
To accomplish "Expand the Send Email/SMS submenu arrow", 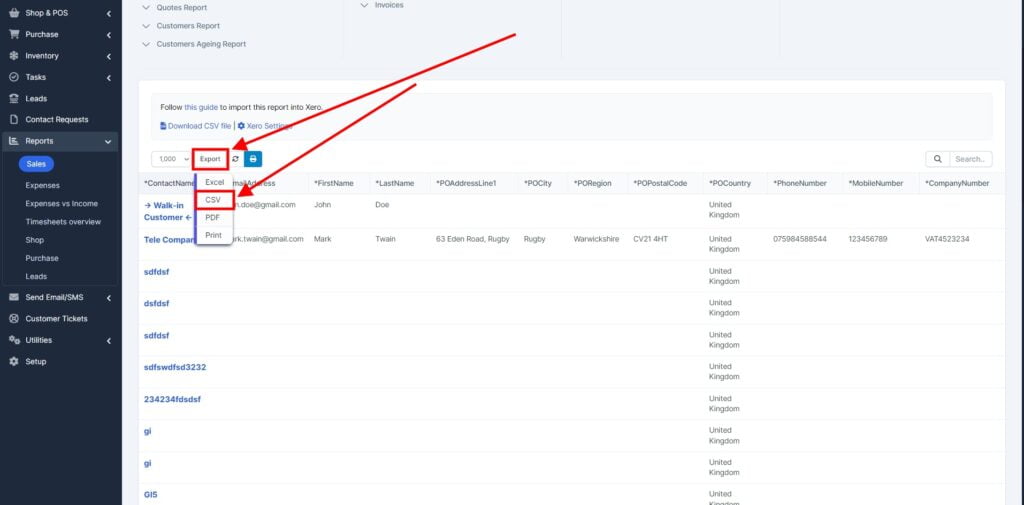I will tap(108, 297).
